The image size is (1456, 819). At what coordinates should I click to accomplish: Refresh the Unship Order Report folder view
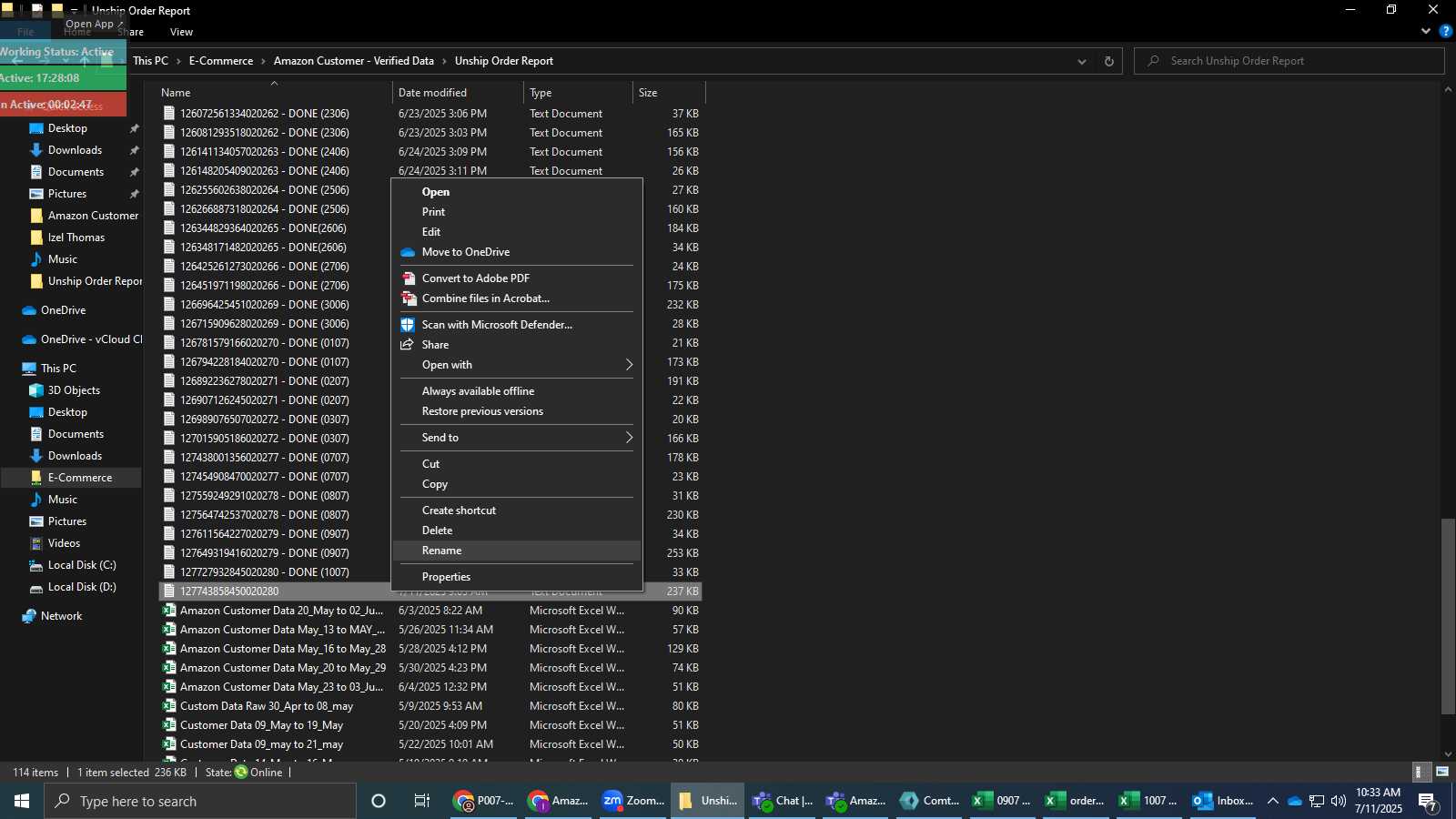pyautogui.click(x=1108, y=61)
